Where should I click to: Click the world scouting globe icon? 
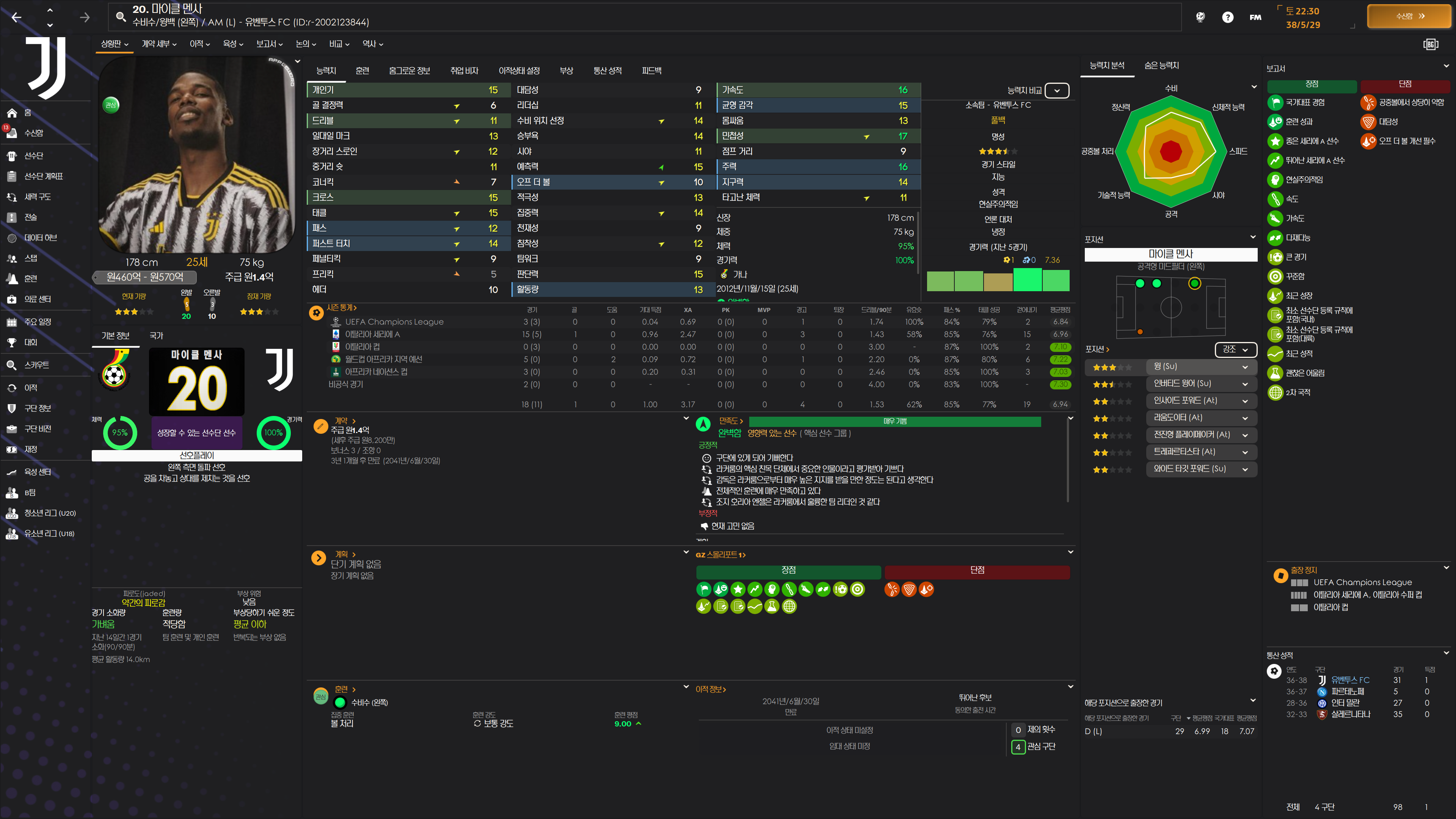tap(1200, 17)
